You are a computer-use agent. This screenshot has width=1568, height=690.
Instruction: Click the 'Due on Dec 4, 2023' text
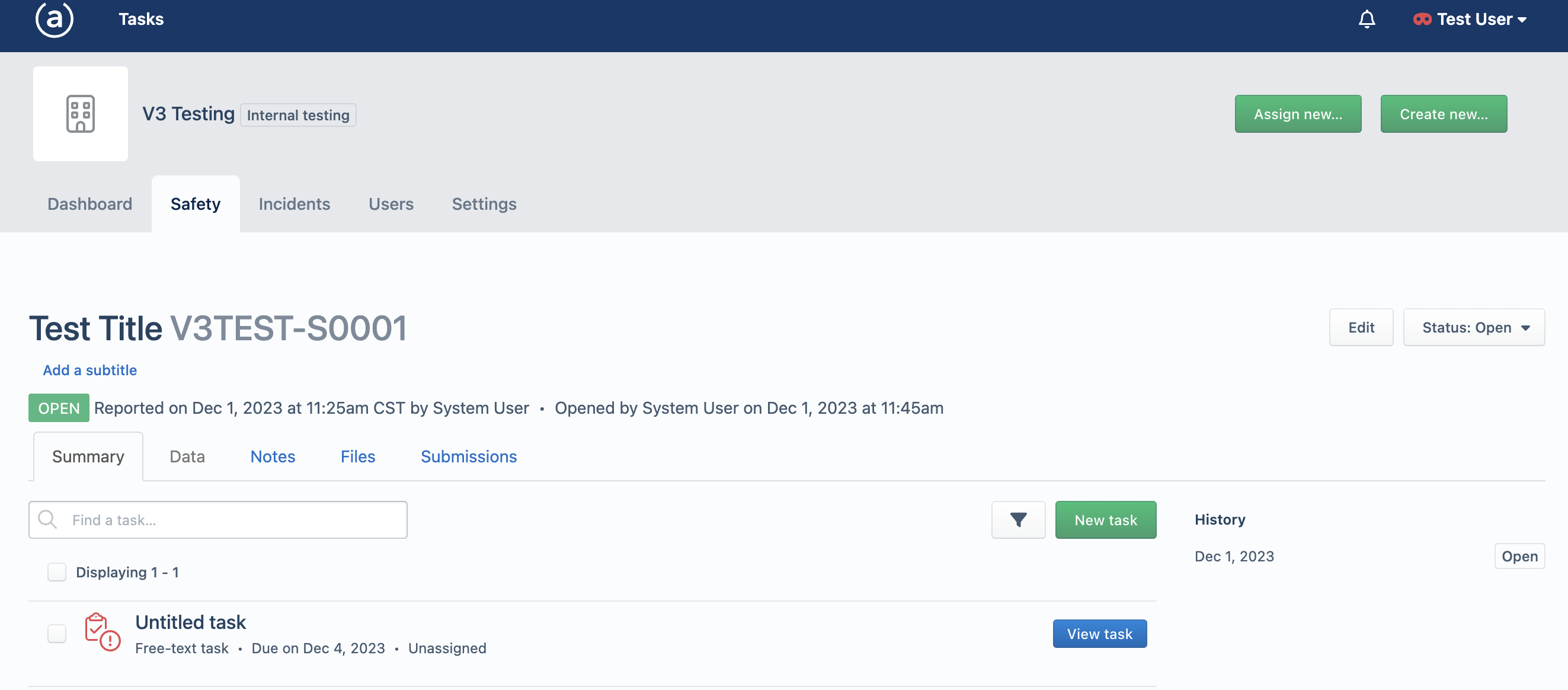[318, 648]
